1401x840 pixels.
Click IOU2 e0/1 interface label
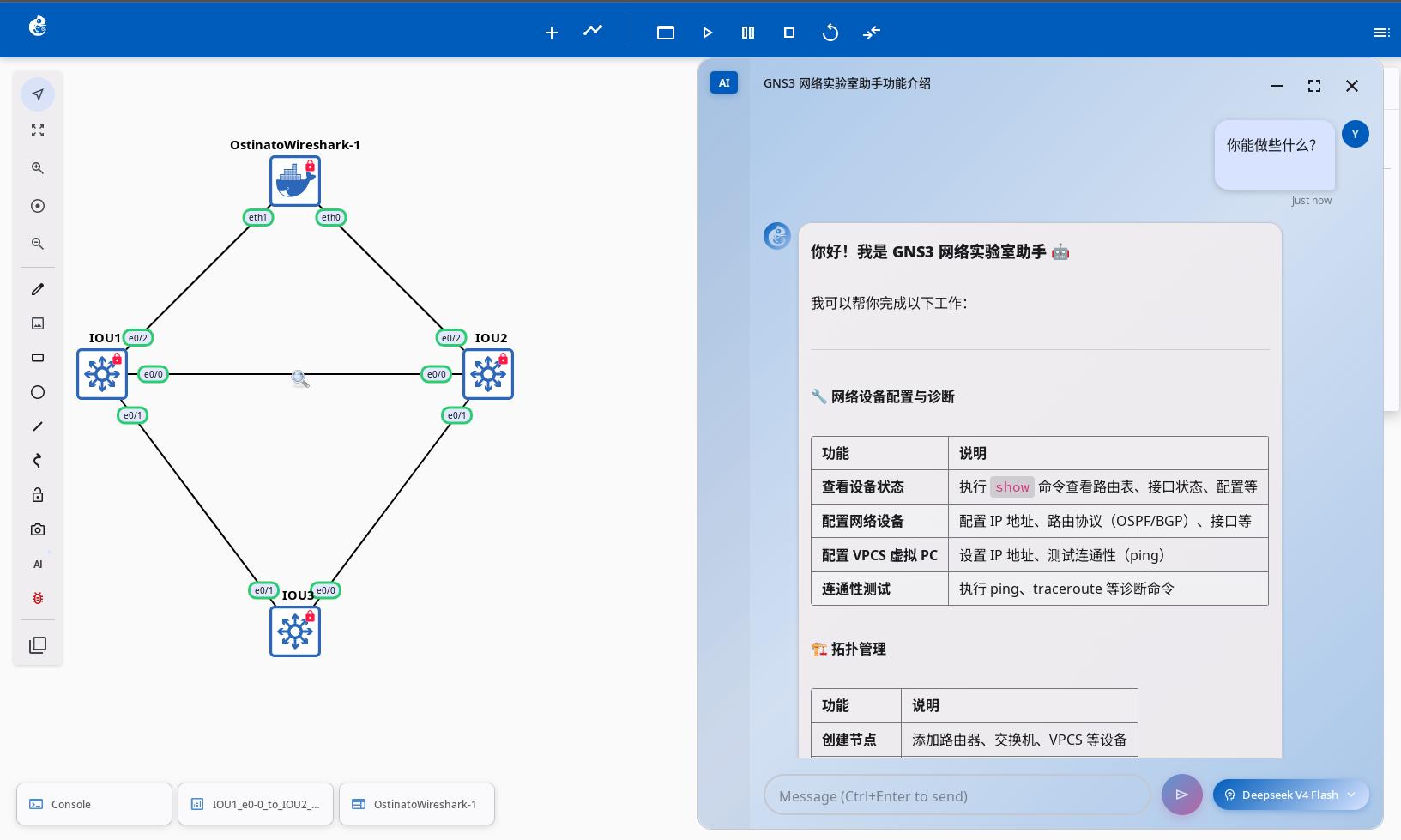pos(457,415)
